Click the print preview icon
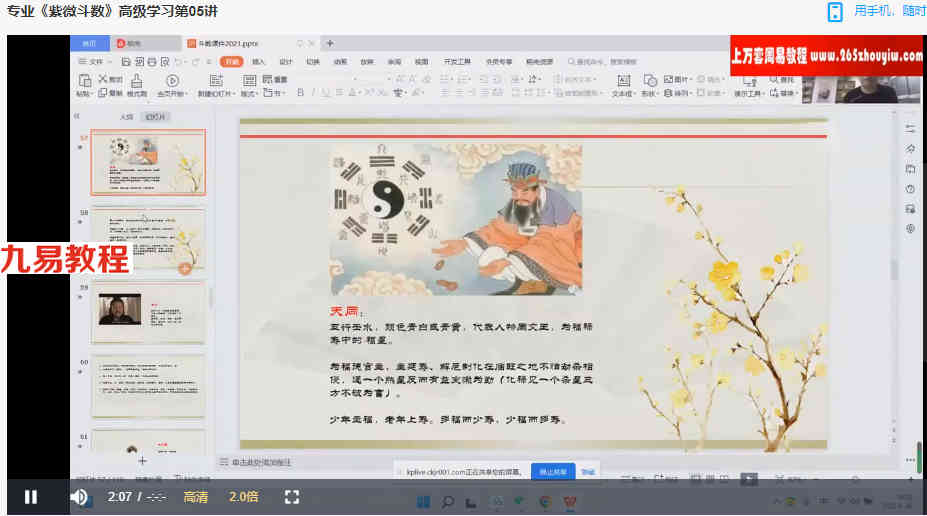 165,61
